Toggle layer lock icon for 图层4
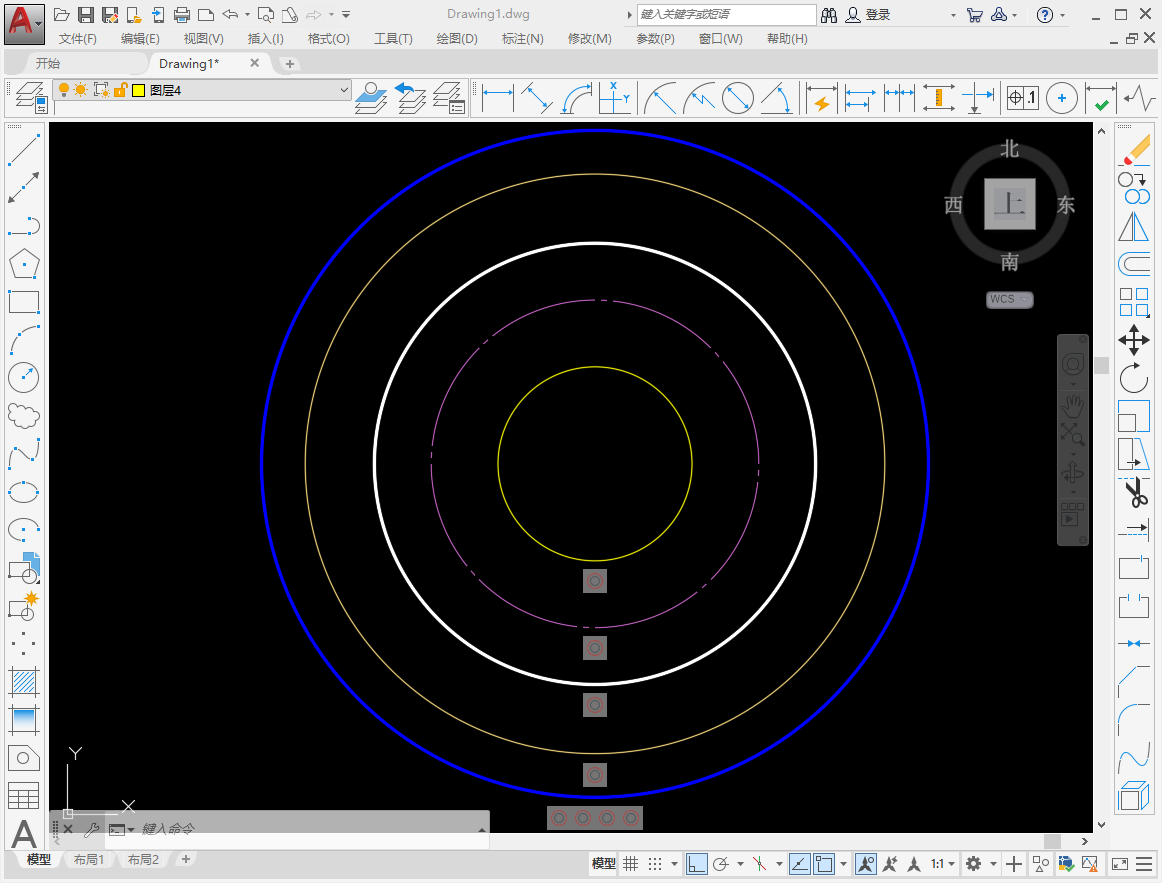The width and height of the screenshot is (1162, 883). 120,90
